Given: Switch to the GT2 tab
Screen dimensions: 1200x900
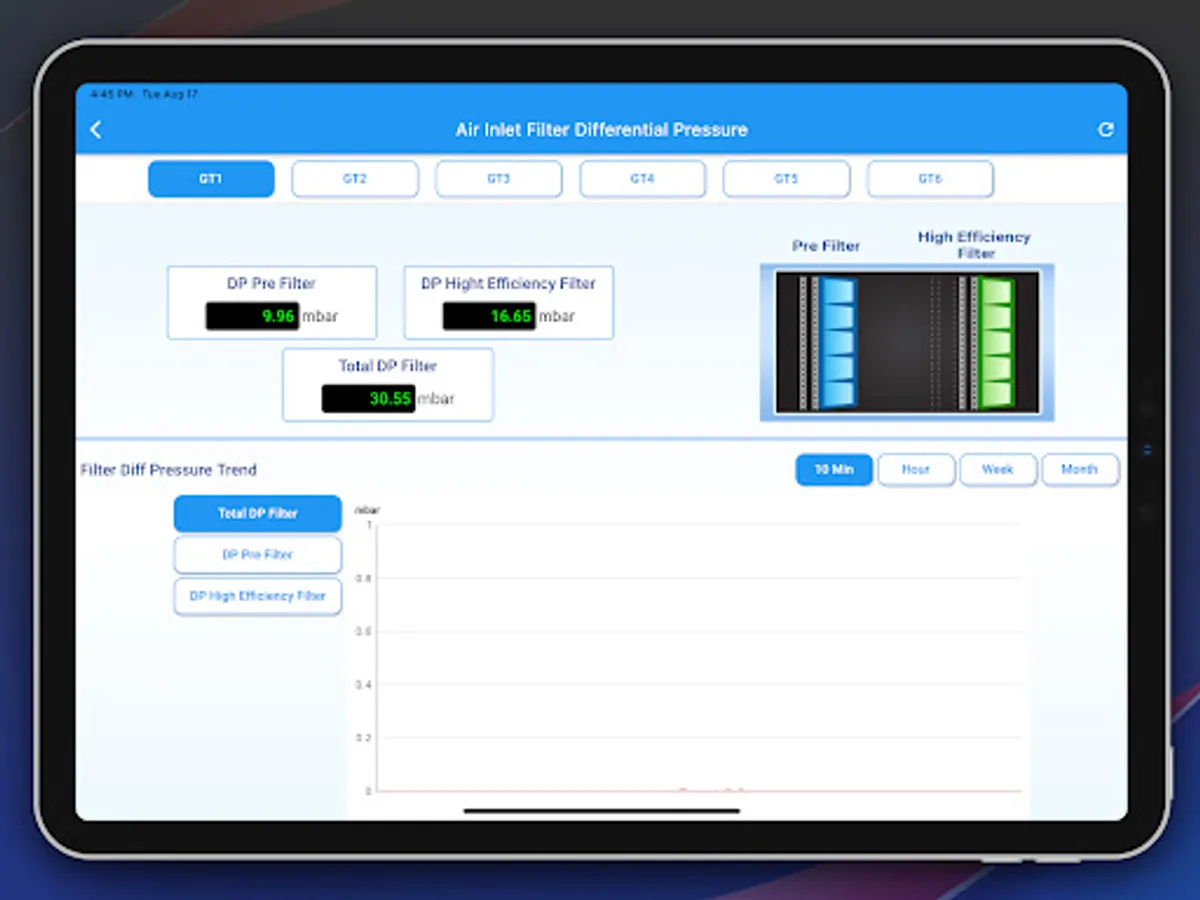Looking at the screenshot, I should pos(355,179).
